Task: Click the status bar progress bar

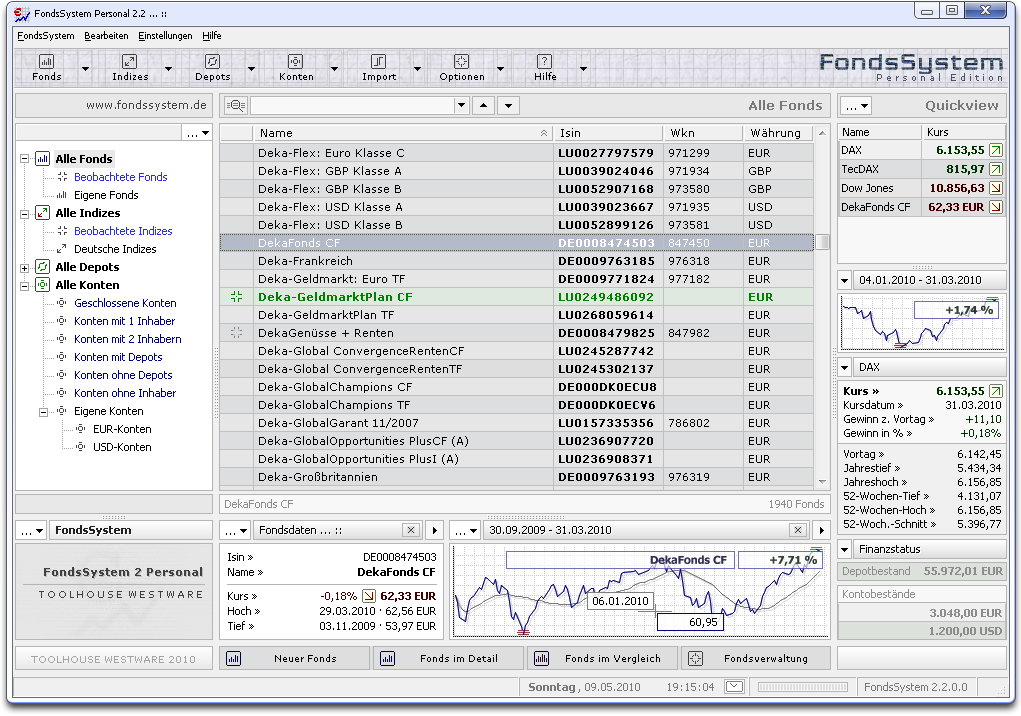Action: tap(803, 687)
